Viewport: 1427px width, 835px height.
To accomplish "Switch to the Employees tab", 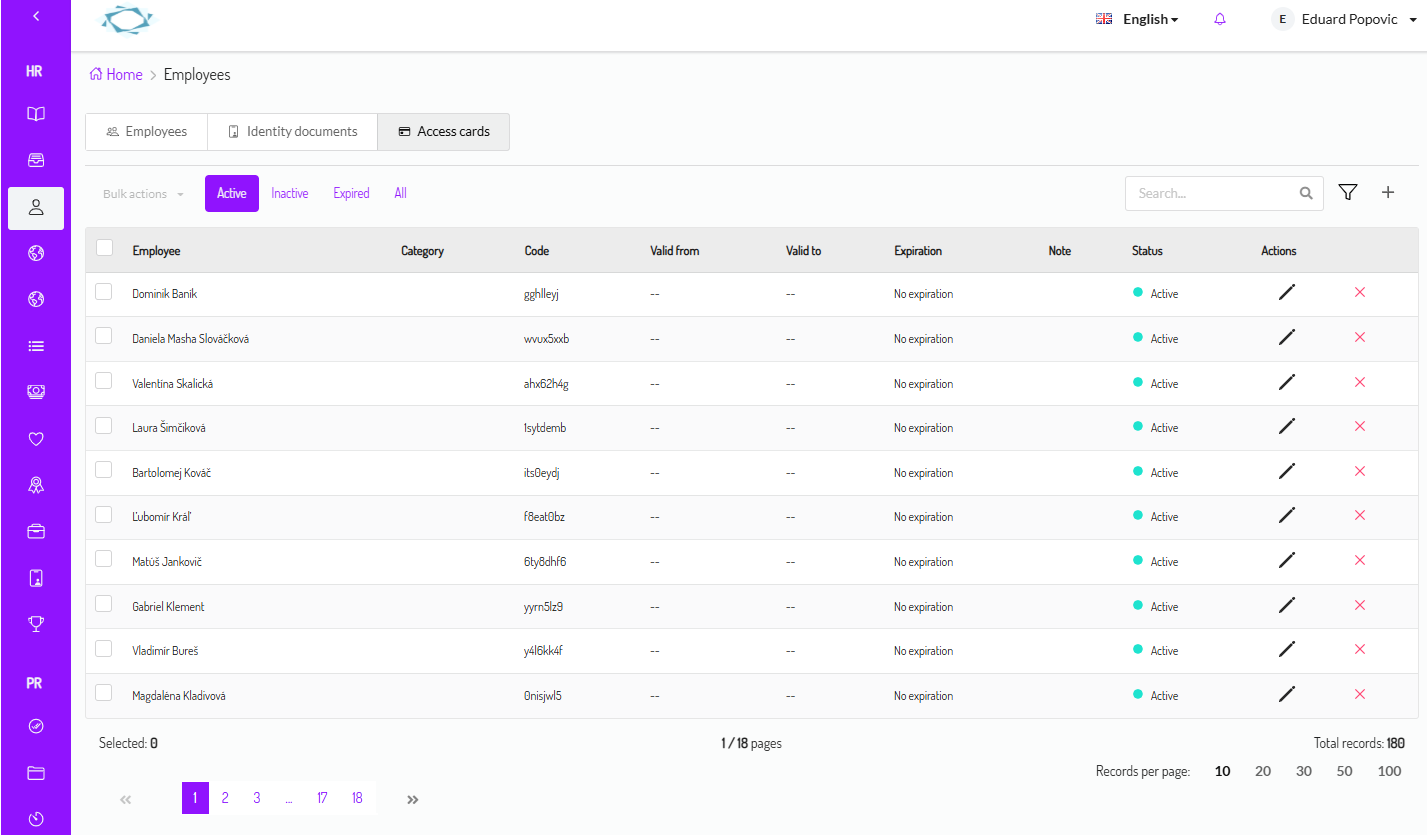I will (x=147, y=132).
